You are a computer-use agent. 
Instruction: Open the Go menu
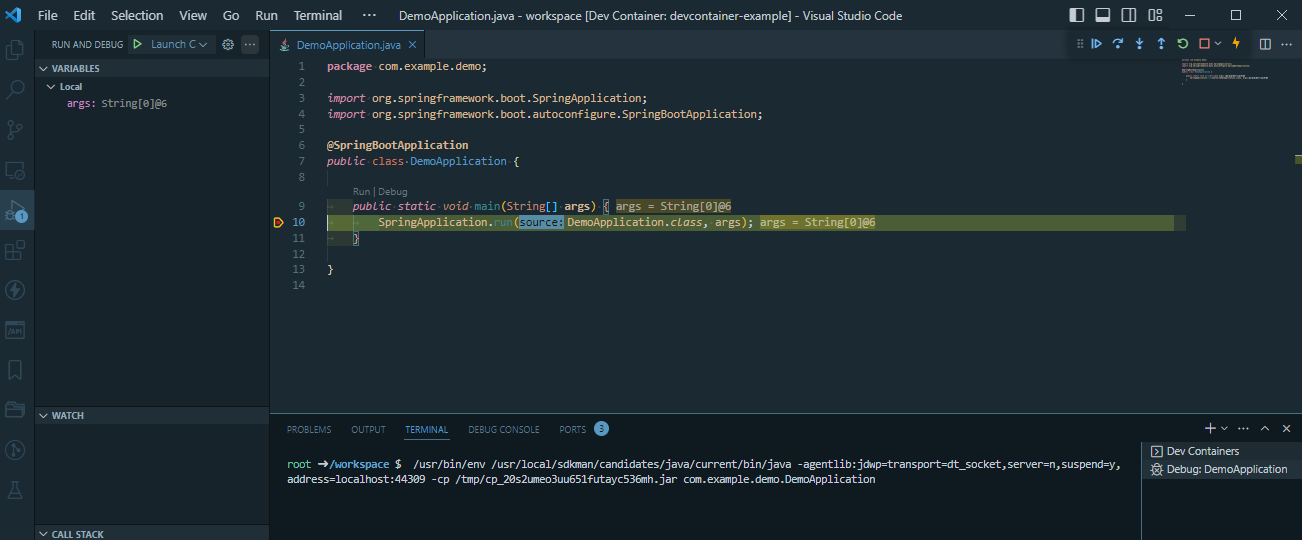[231, 15]
